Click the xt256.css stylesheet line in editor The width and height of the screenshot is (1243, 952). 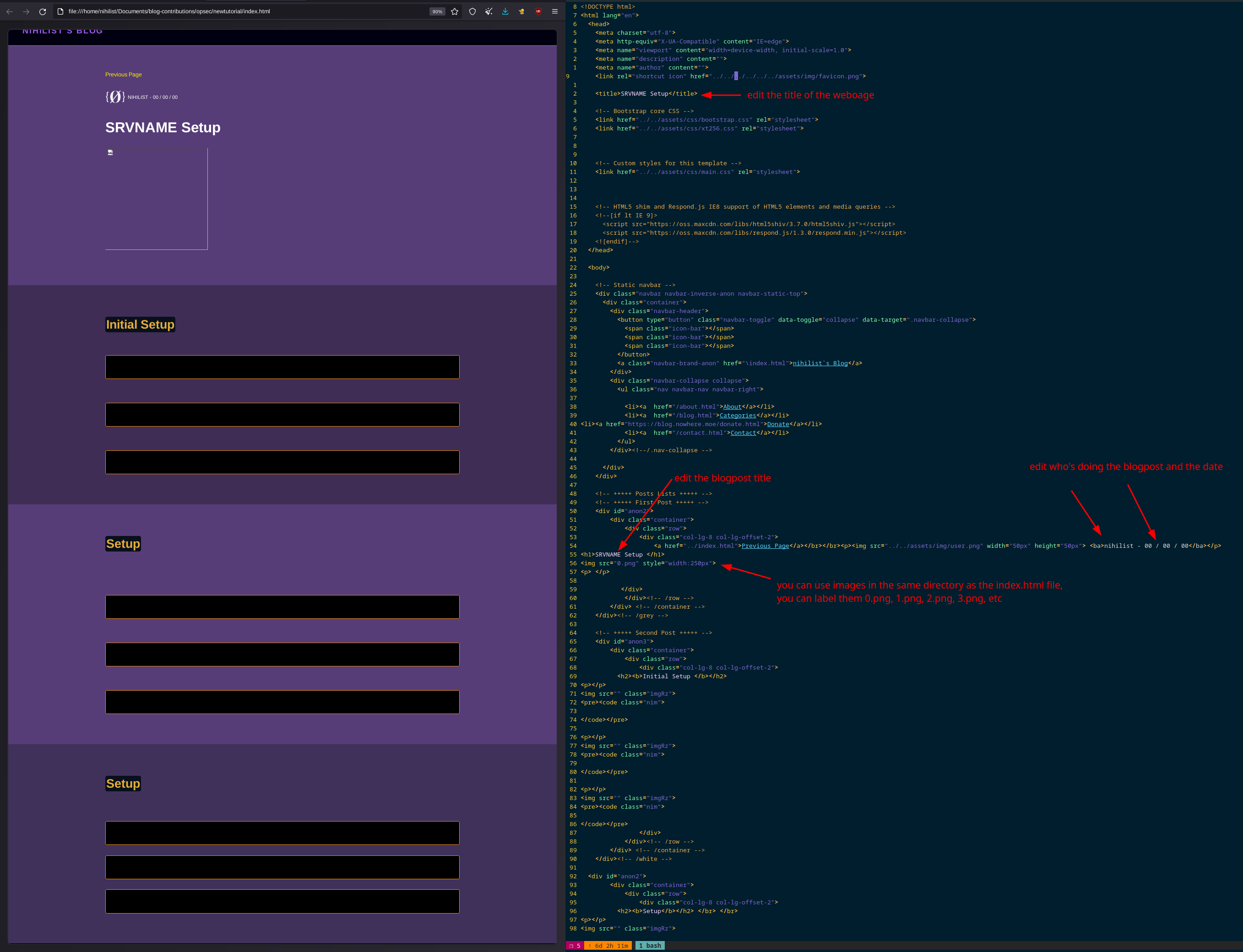click(700, 129)
